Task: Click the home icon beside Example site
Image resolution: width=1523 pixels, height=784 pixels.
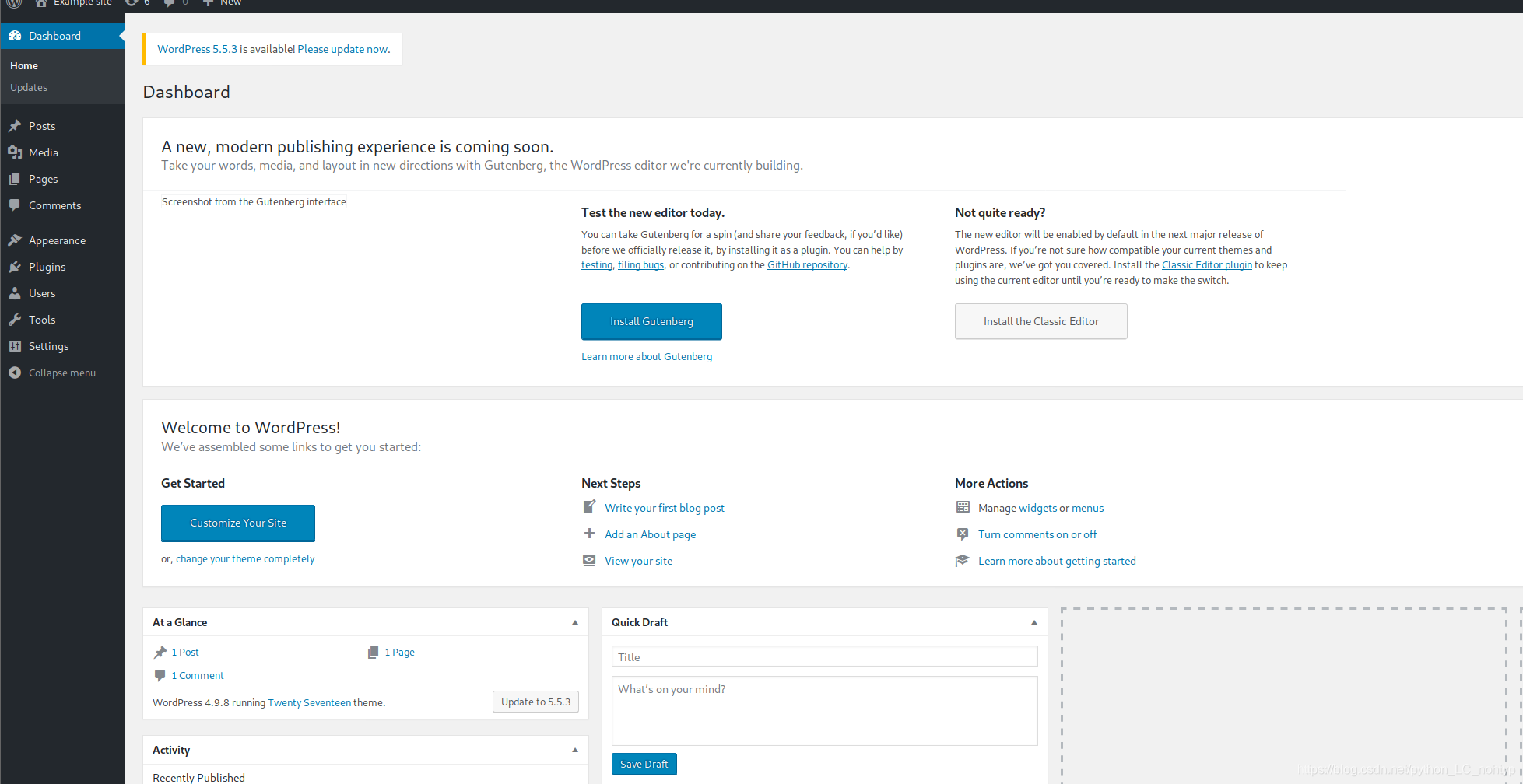Action: [x=41, y=3]
